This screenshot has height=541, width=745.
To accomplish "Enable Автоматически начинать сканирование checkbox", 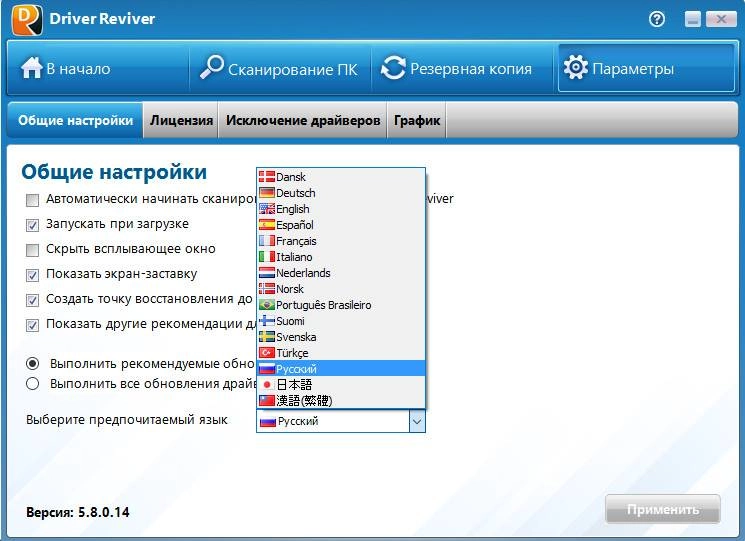I will pyautogui.click(x=32, y=200).
